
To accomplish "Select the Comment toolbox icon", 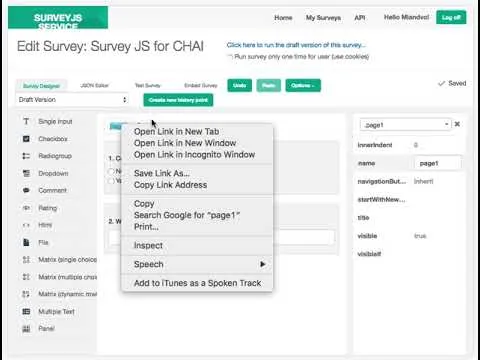I will pyautogui.click(x=26, y=190).
